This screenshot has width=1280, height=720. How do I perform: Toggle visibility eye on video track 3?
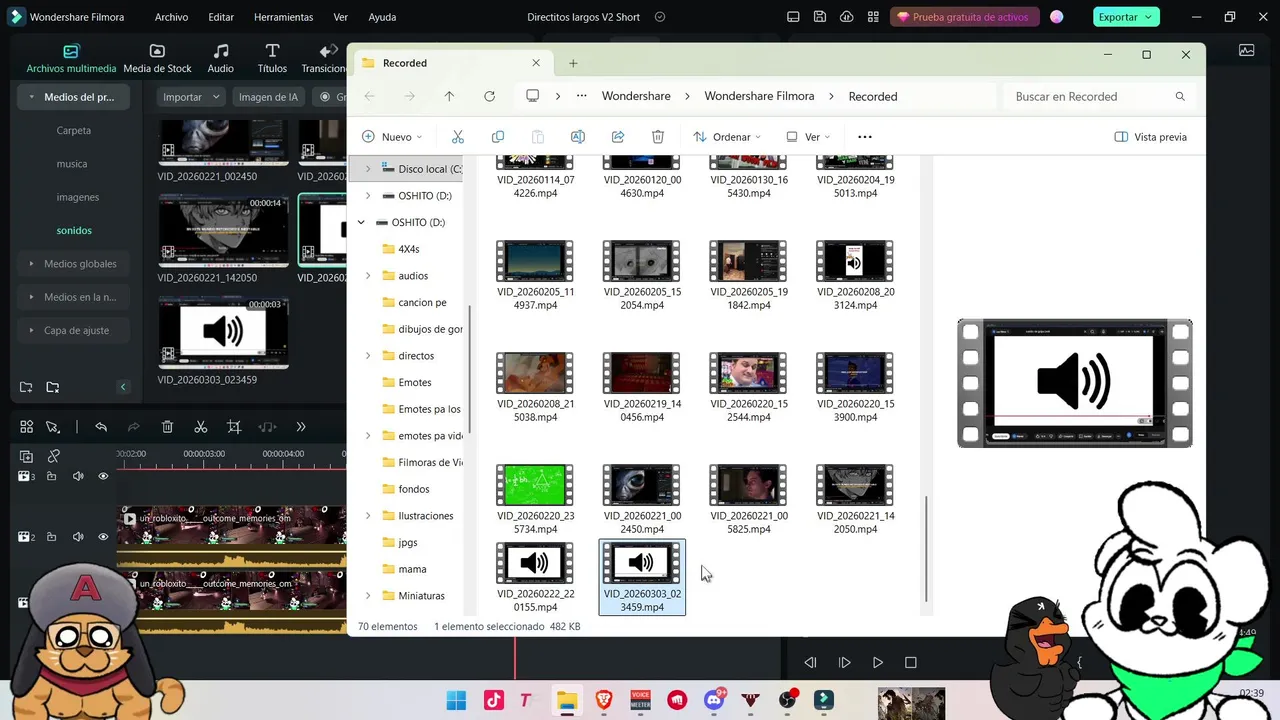coord(103,477)
